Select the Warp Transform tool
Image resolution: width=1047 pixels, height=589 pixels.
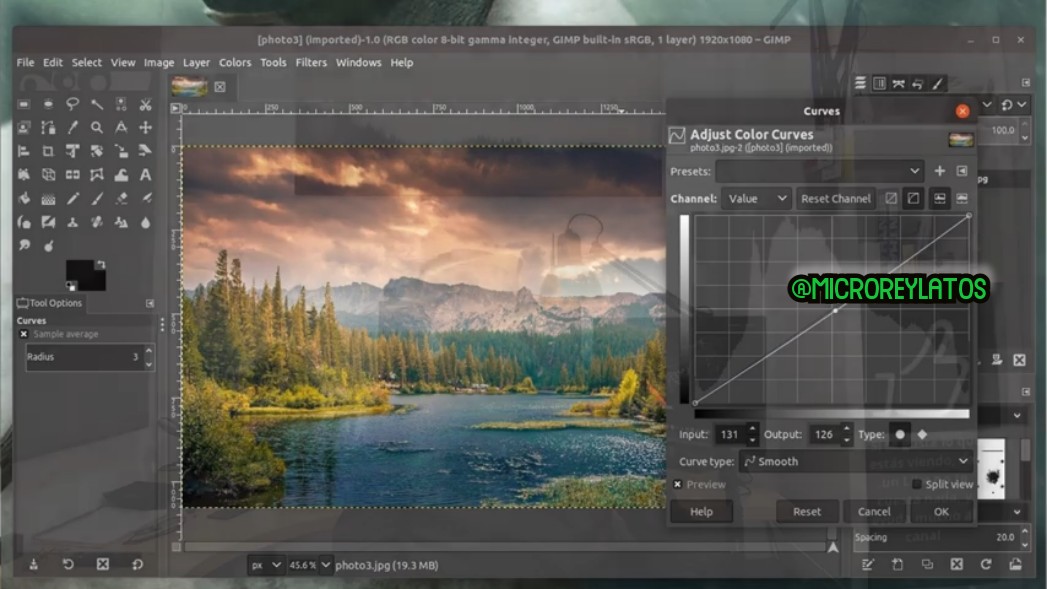click(x=121, y=175)
